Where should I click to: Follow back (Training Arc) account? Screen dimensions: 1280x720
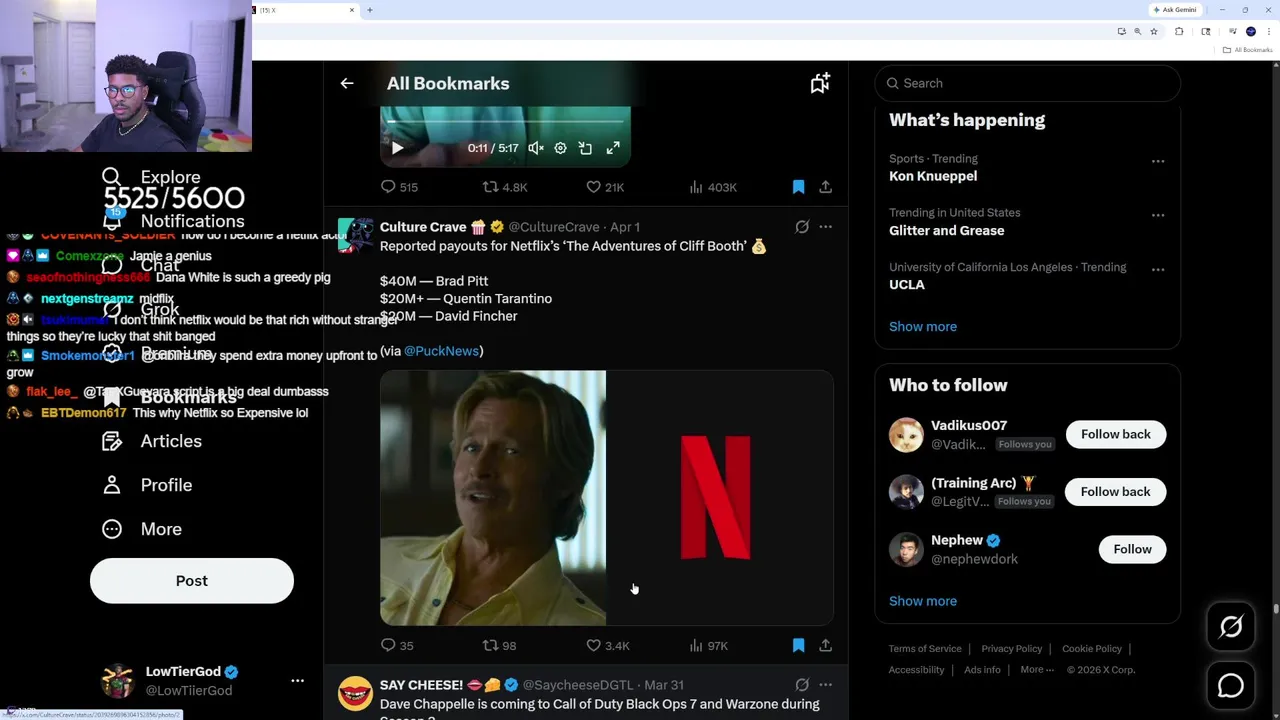click(x=1115, y=492)
